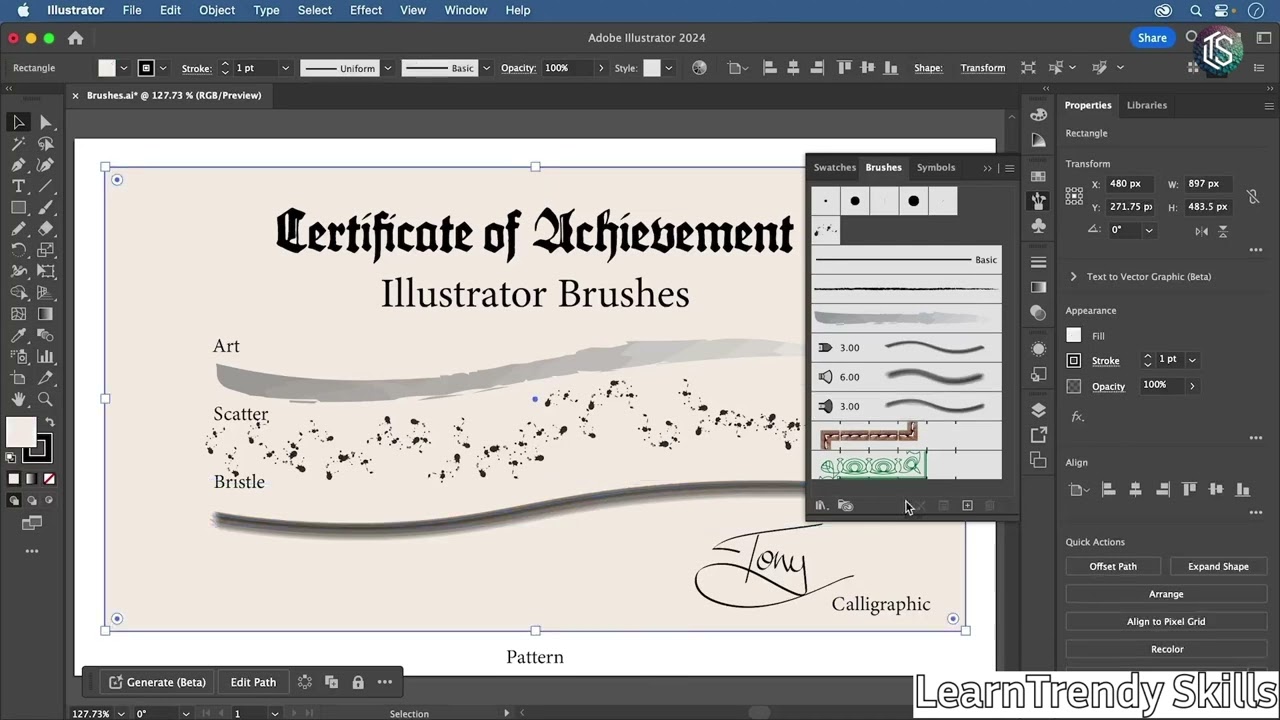Click the Recolor quick action
This screenshot has height=720, width=1280.
pos(1166,649)
